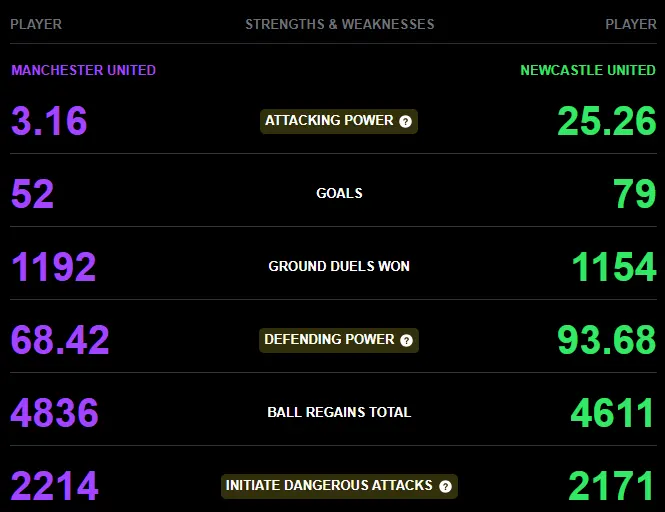The height and width of the screenshot is (512, 665).
Task: Click the Ground Duels Won label
Action: pyautogui.click(x=339, y=266)
